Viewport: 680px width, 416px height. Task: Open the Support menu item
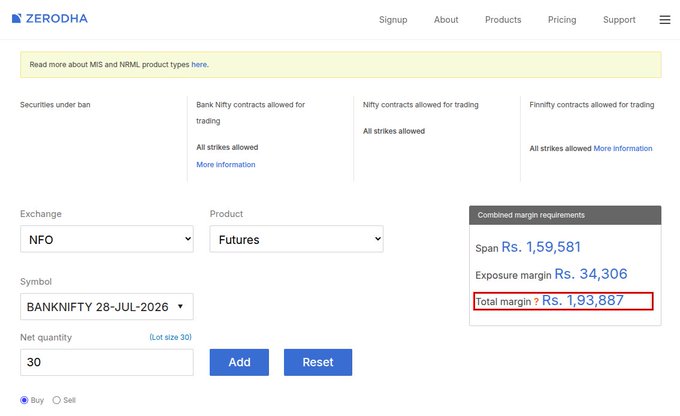coord(619,20)
